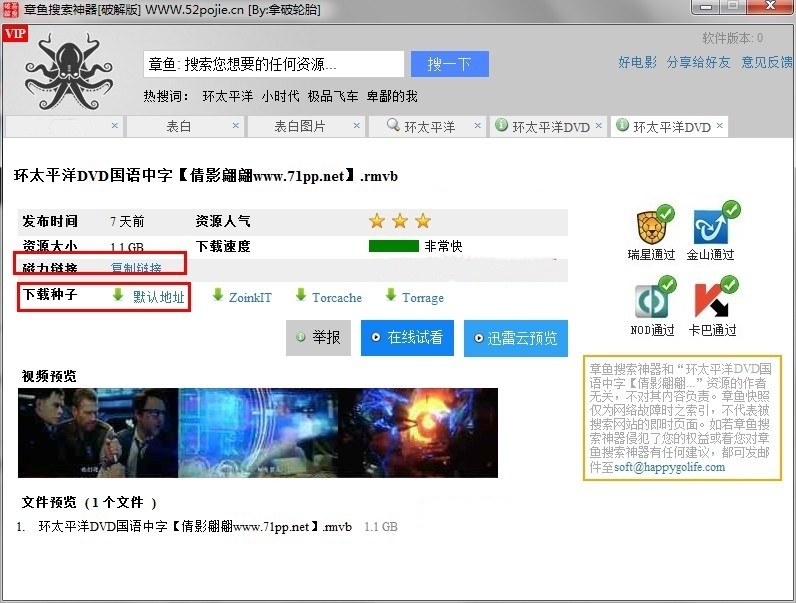Click the fiery third video preview thumbnail
This screenshot has height=603, width=796.
pos(418,433)
